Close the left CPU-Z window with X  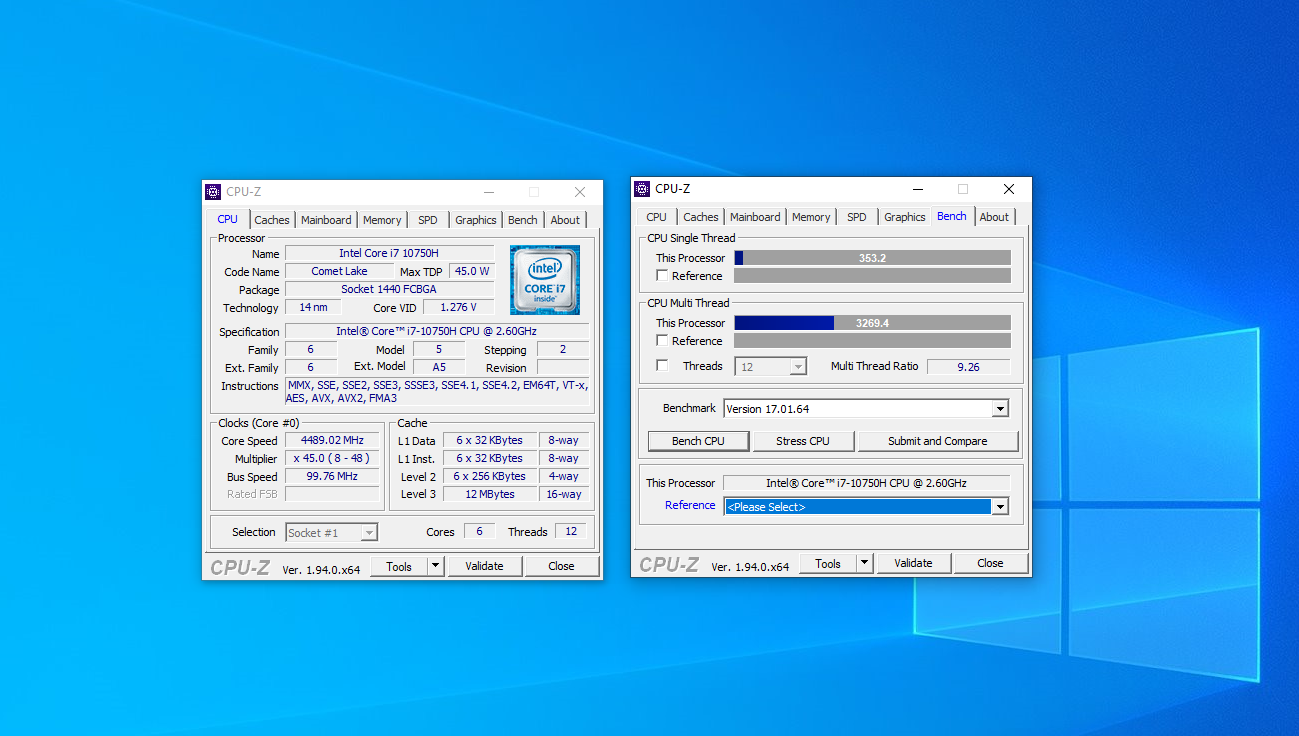click(x=580, y=192)
